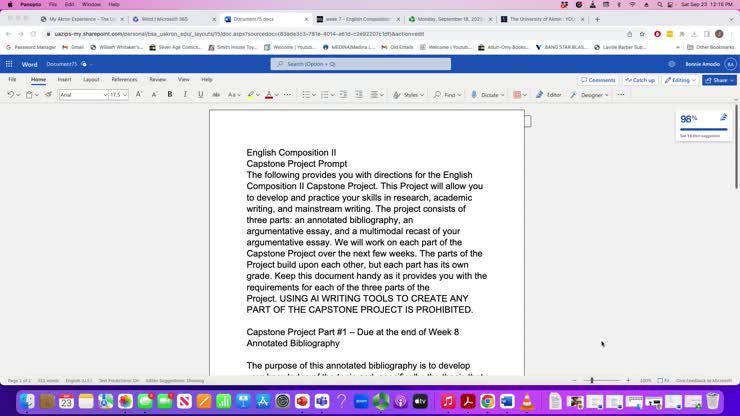Switch to the Insert ribbon tab
The height and width of the screenshot is (416, 740).
pos(64,79)
